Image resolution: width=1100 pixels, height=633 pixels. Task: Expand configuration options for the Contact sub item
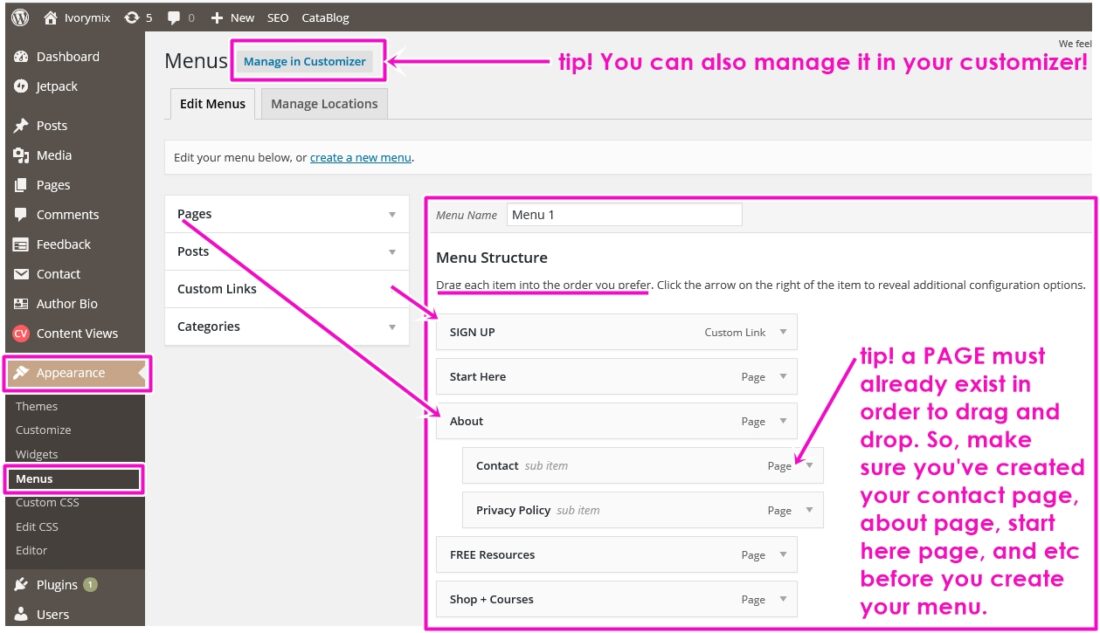click(808, 465)
